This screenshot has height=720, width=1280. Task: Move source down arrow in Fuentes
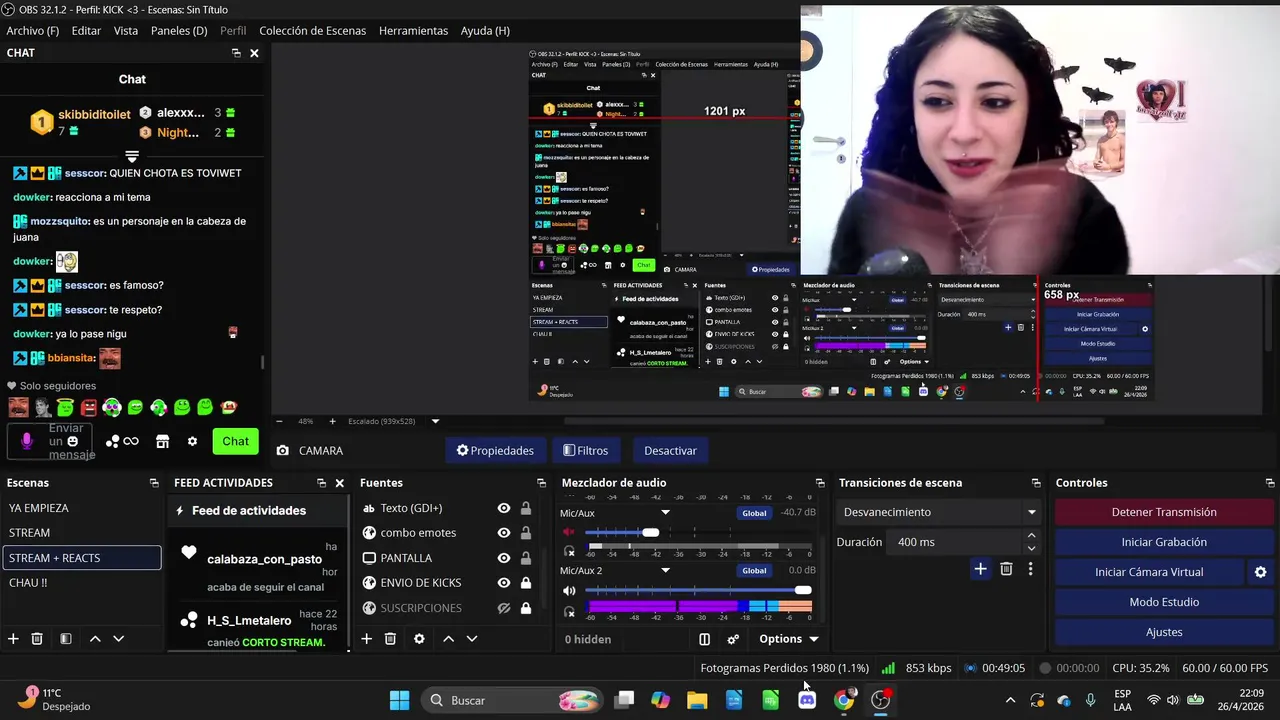(472, 639)
